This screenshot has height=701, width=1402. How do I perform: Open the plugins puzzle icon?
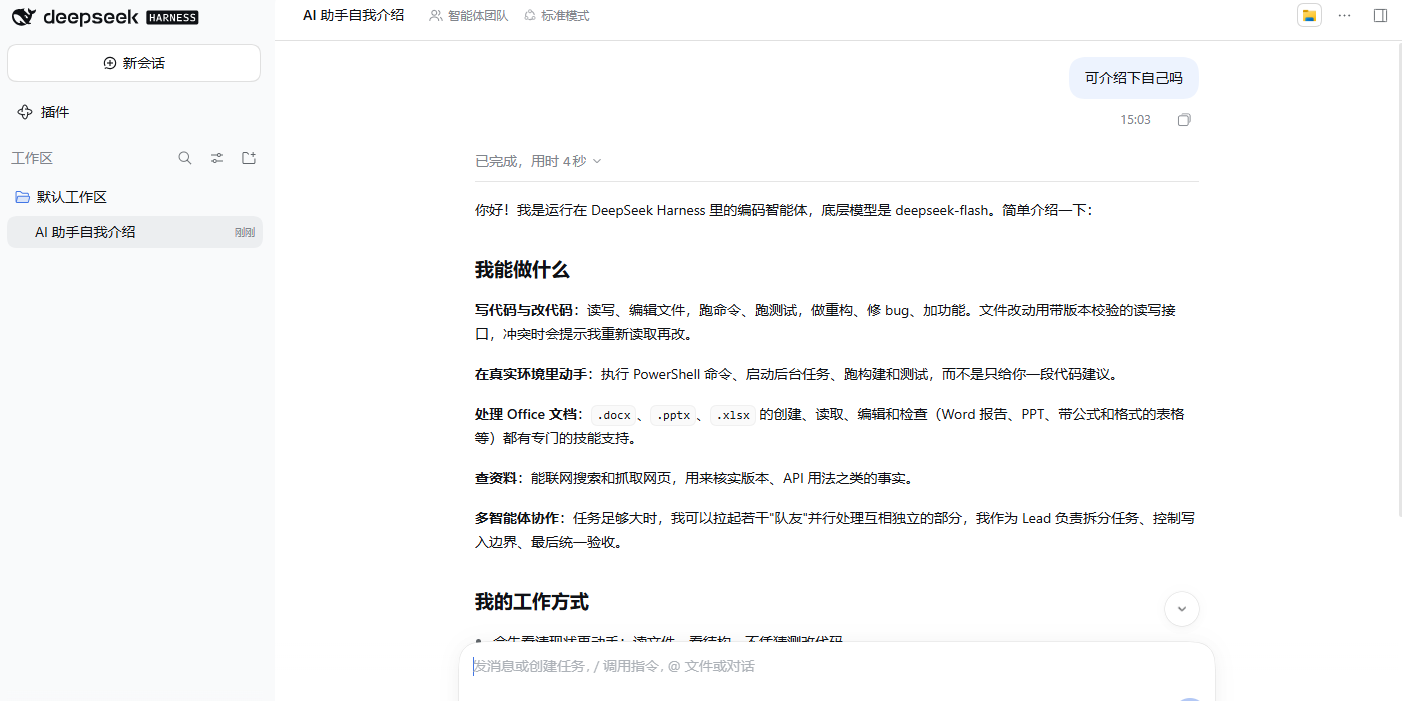tap(25, 112)
